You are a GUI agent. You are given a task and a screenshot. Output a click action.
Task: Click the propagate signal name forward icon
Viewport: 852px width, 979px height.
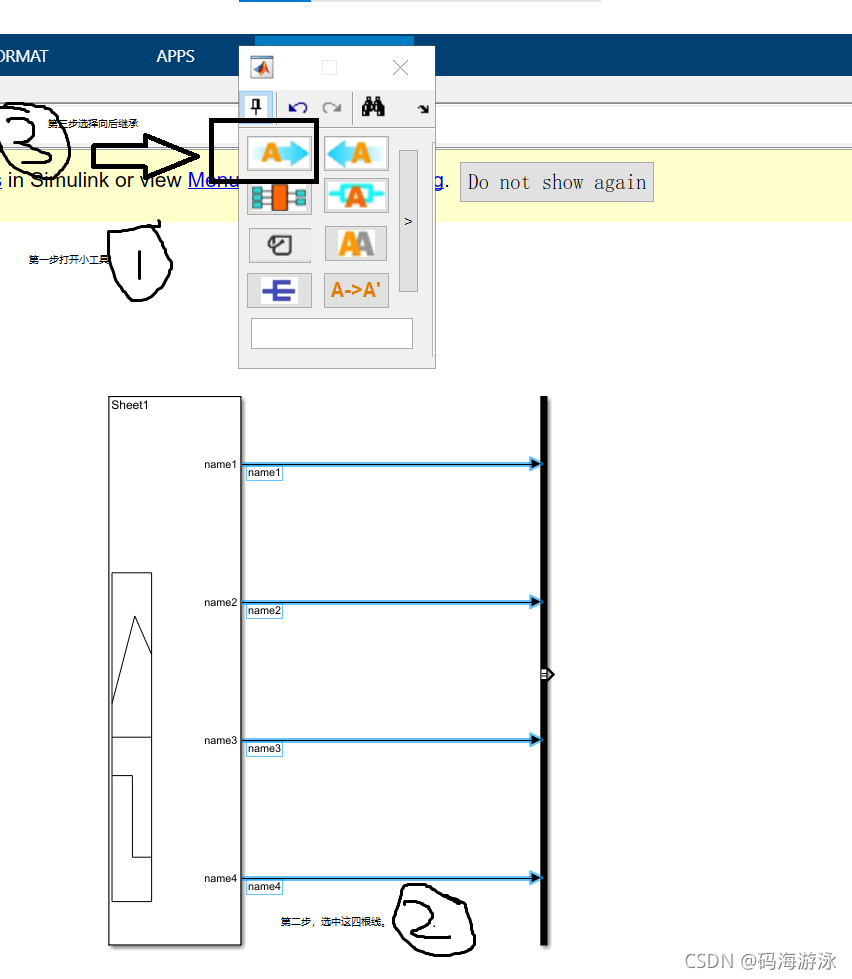pos(279,153)
